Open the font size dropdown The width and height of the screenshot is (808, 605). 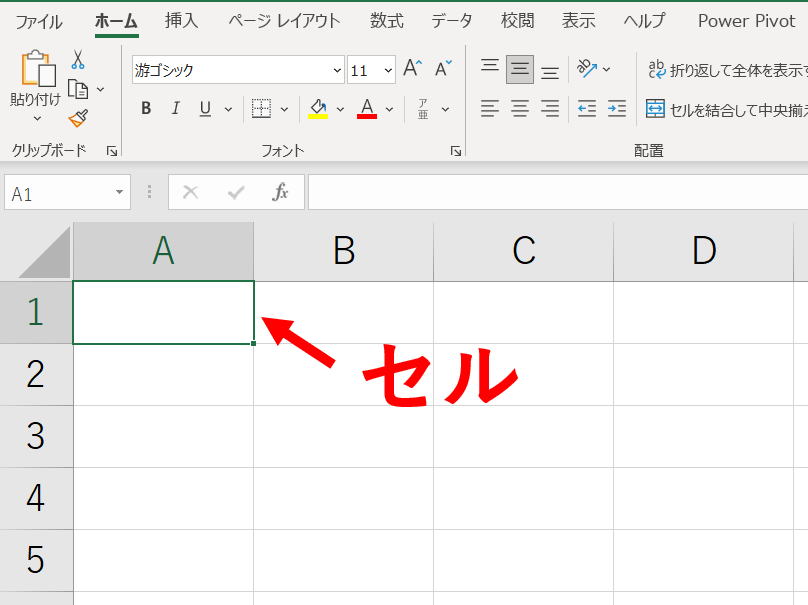click(x=388, y=70)
